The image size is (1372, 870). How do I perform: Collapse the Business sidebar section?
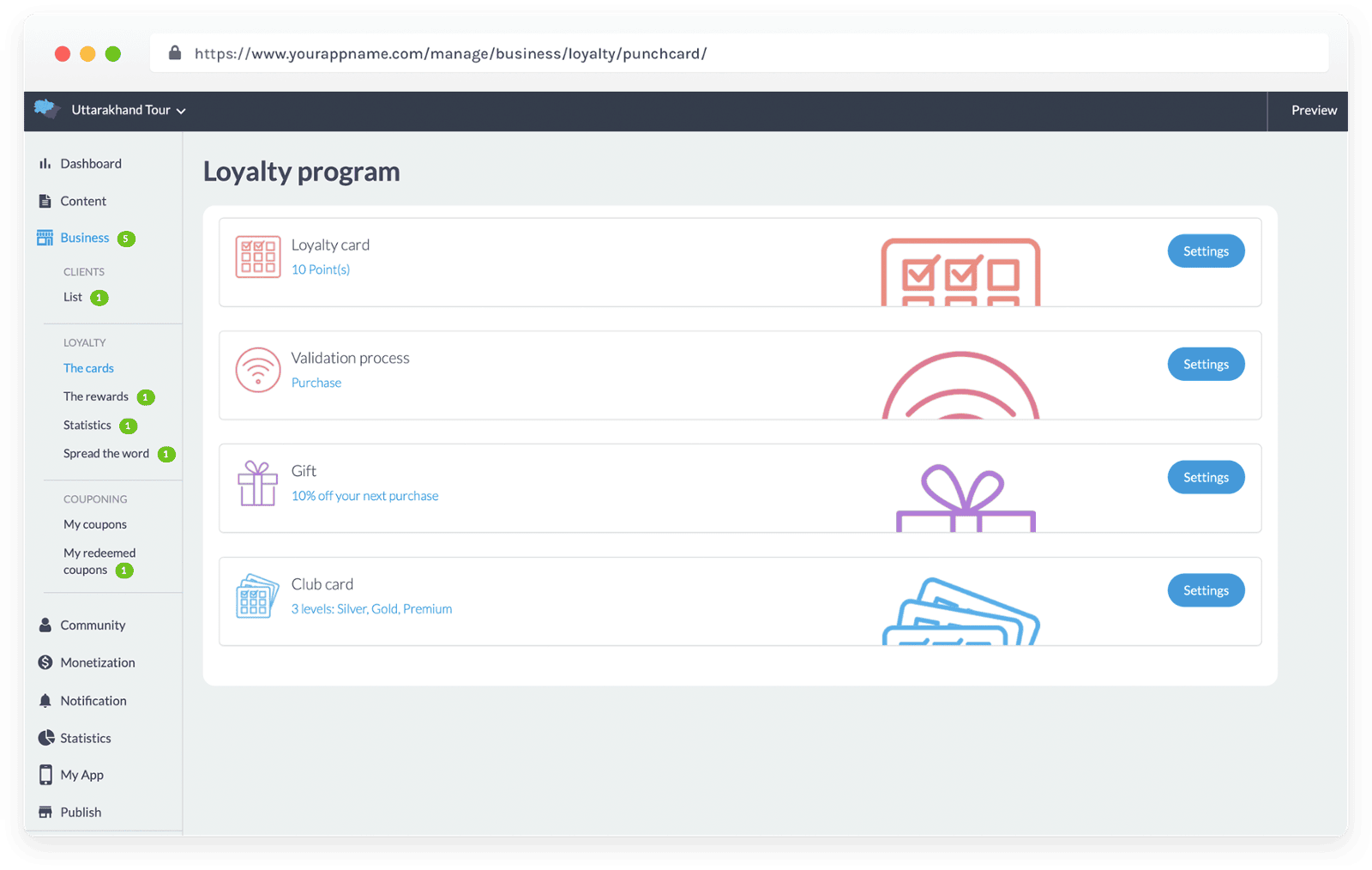coord(84,238)
